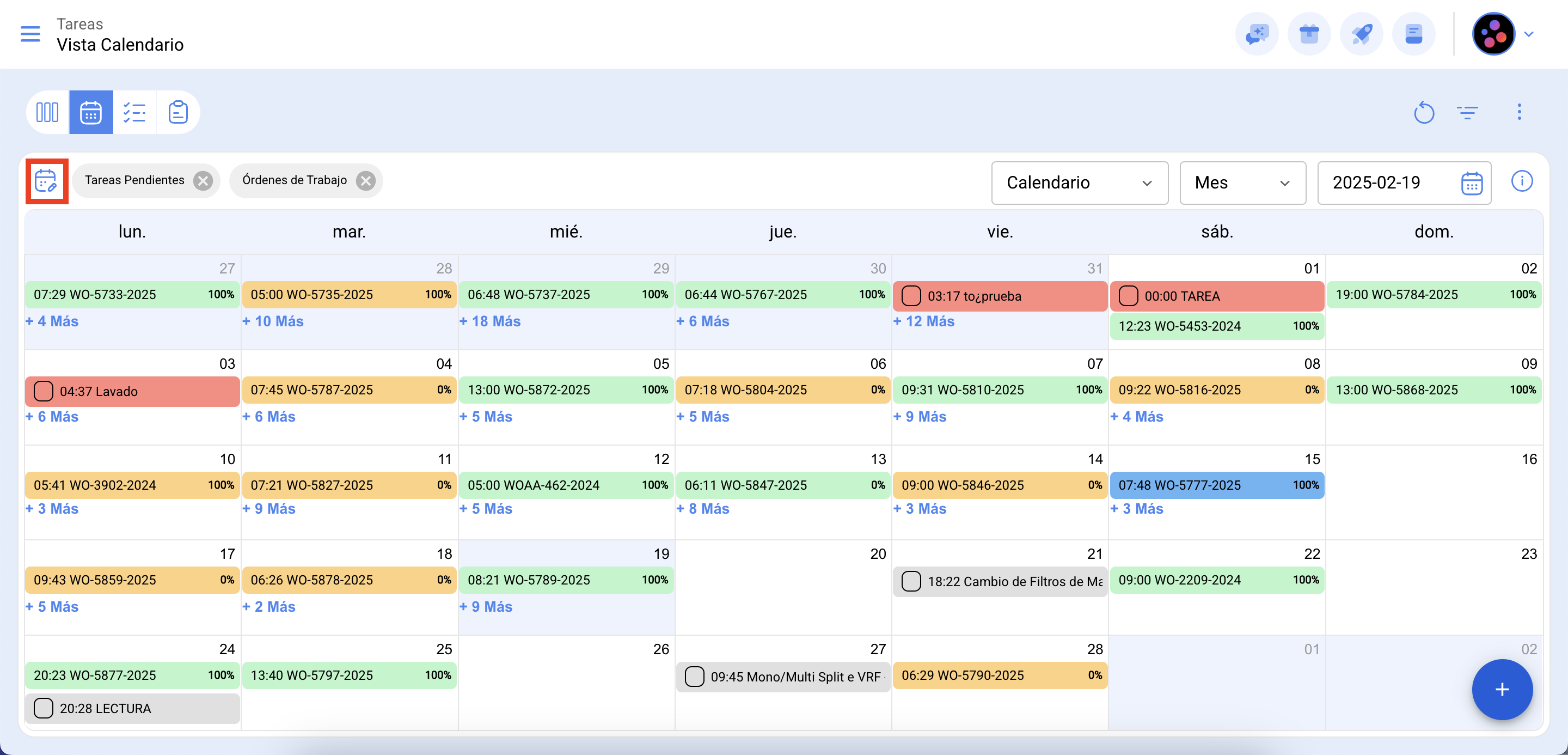This screenshot has width=1568, height=755.
Task: Open the hamburger navigation menu
Action: pyautogui.click(x=30, y=34)
